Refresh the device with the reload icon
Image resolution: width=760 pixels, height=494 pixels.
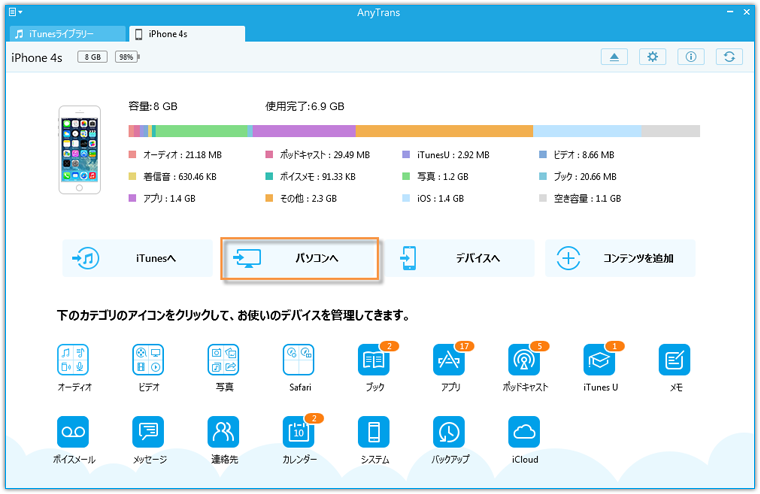click(x=729, y=57)
